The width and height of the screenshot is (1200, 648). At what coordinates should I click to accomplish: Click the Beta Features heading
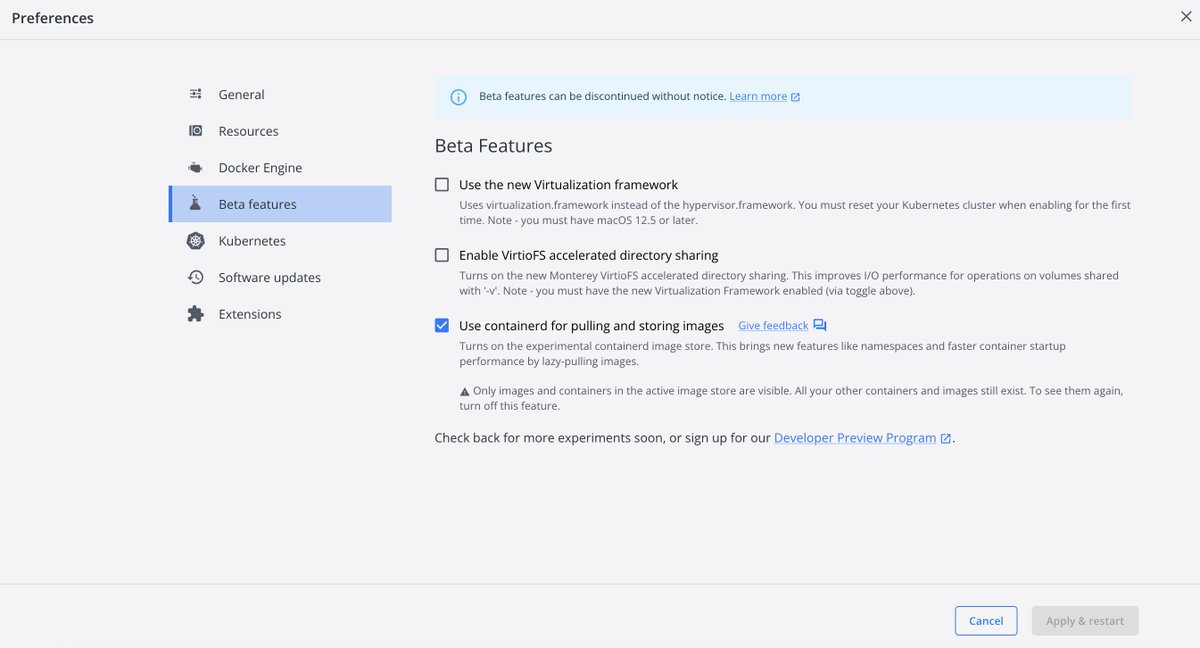point(493,146)
